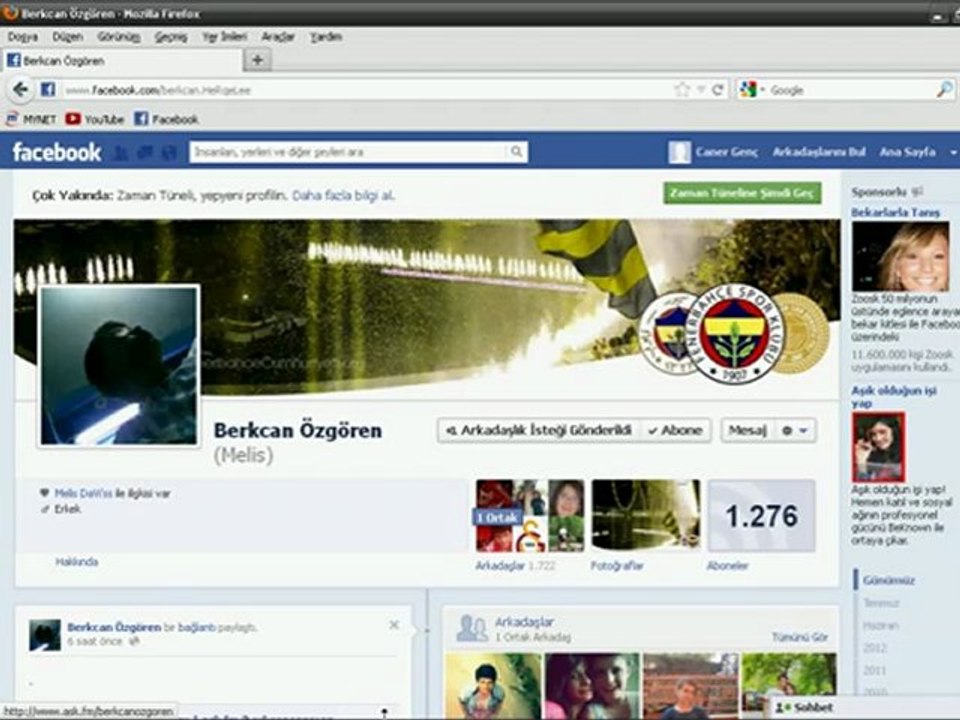Viewport: 960px width, 720px height.
Task: Open the Araçlar menu
Action: point(278,37)
